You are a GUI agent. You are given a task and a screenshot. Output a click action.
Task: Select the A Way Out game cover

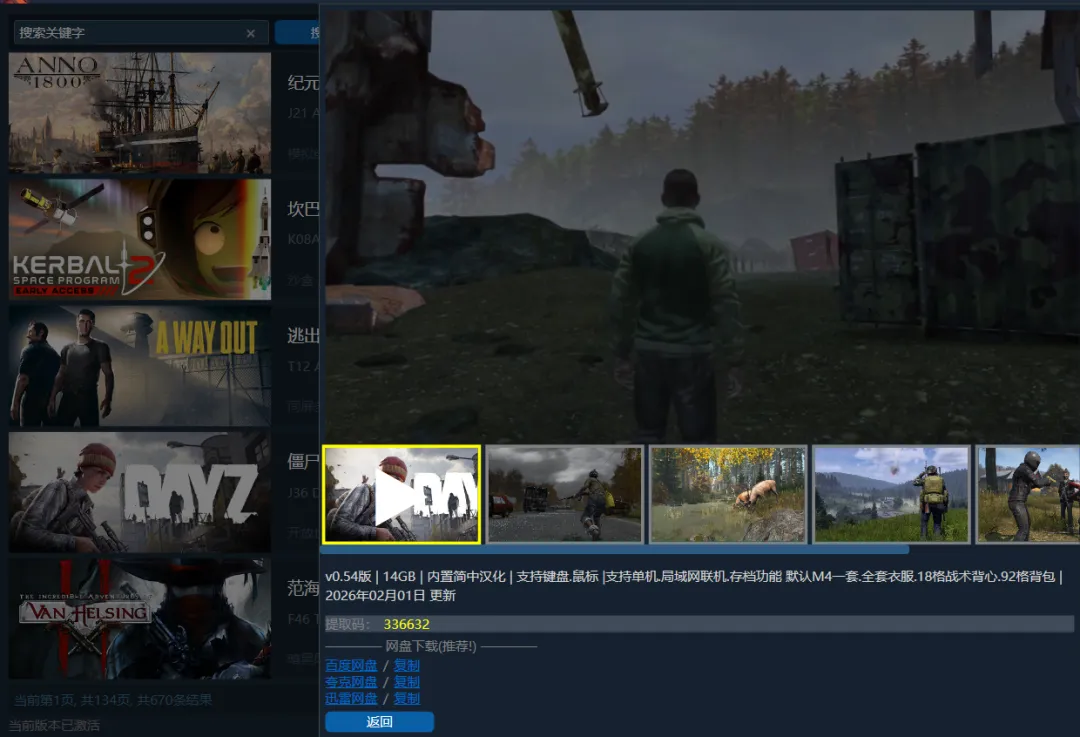point(140,366)
